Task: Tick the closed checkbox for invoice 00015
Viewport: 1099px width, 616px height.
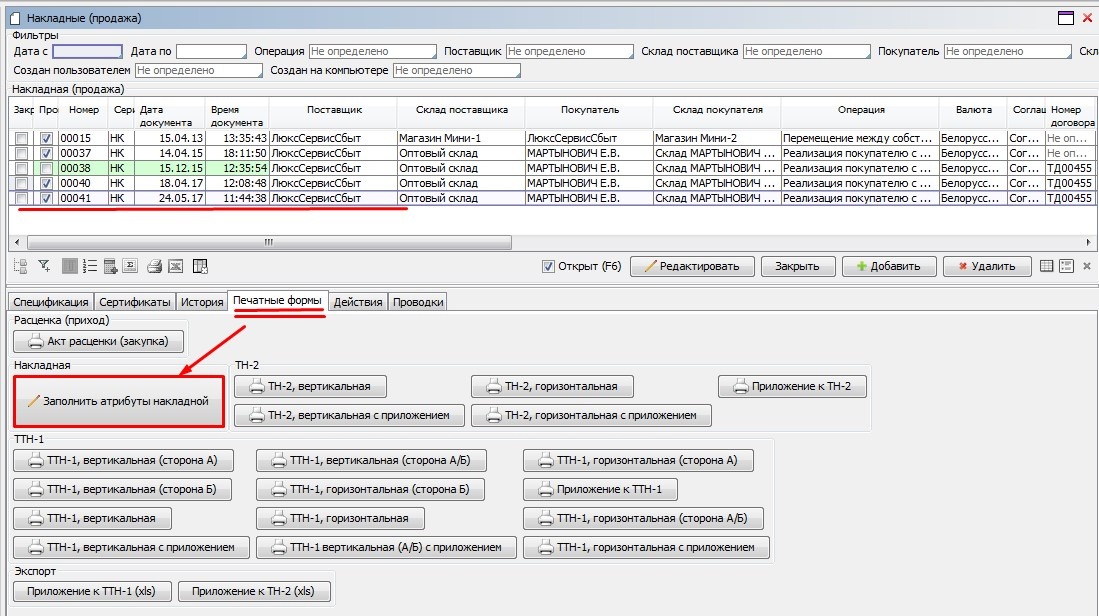Action: tap(22, 138)
